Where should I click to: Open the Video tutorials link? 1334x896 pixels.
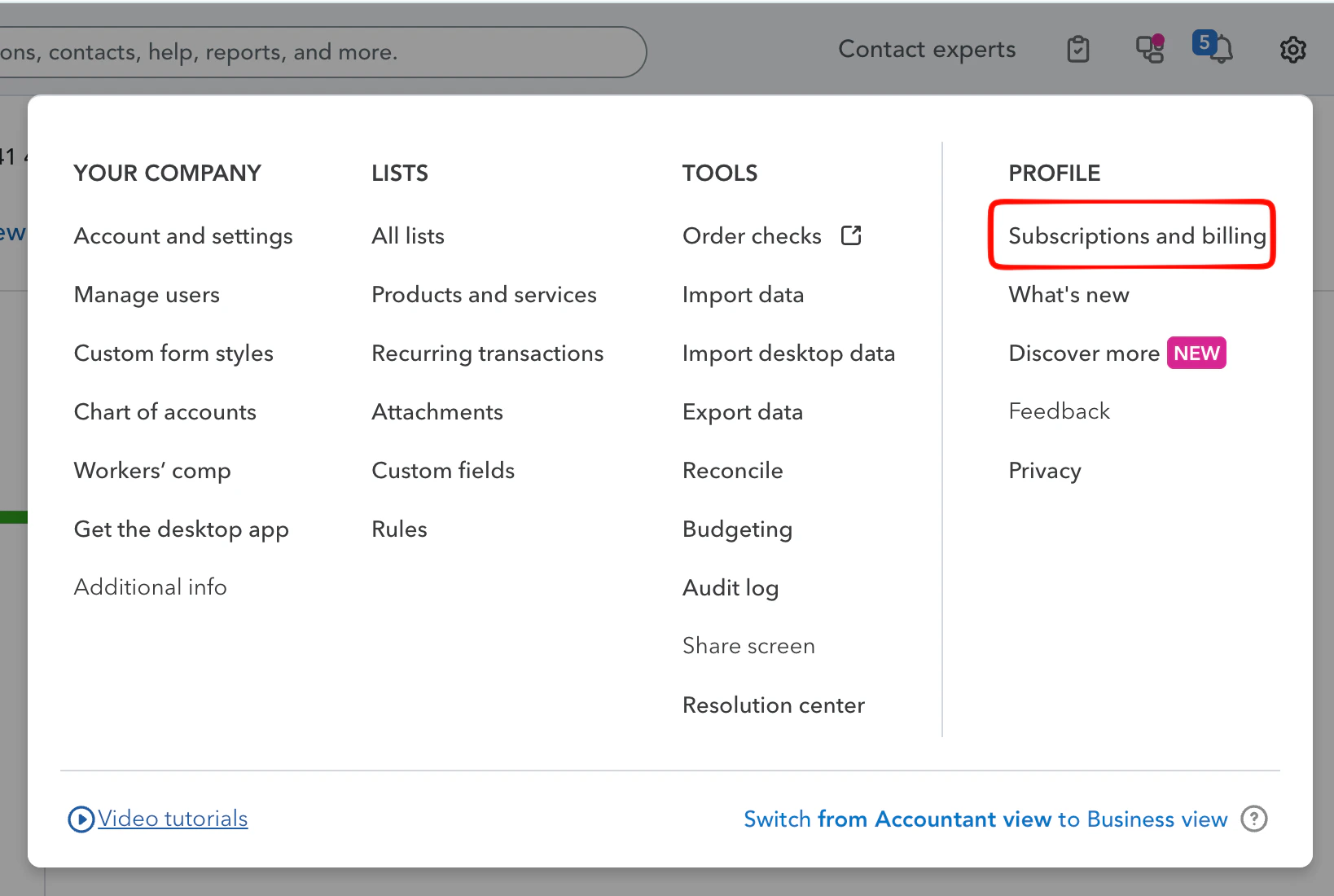tap(173, 819)
